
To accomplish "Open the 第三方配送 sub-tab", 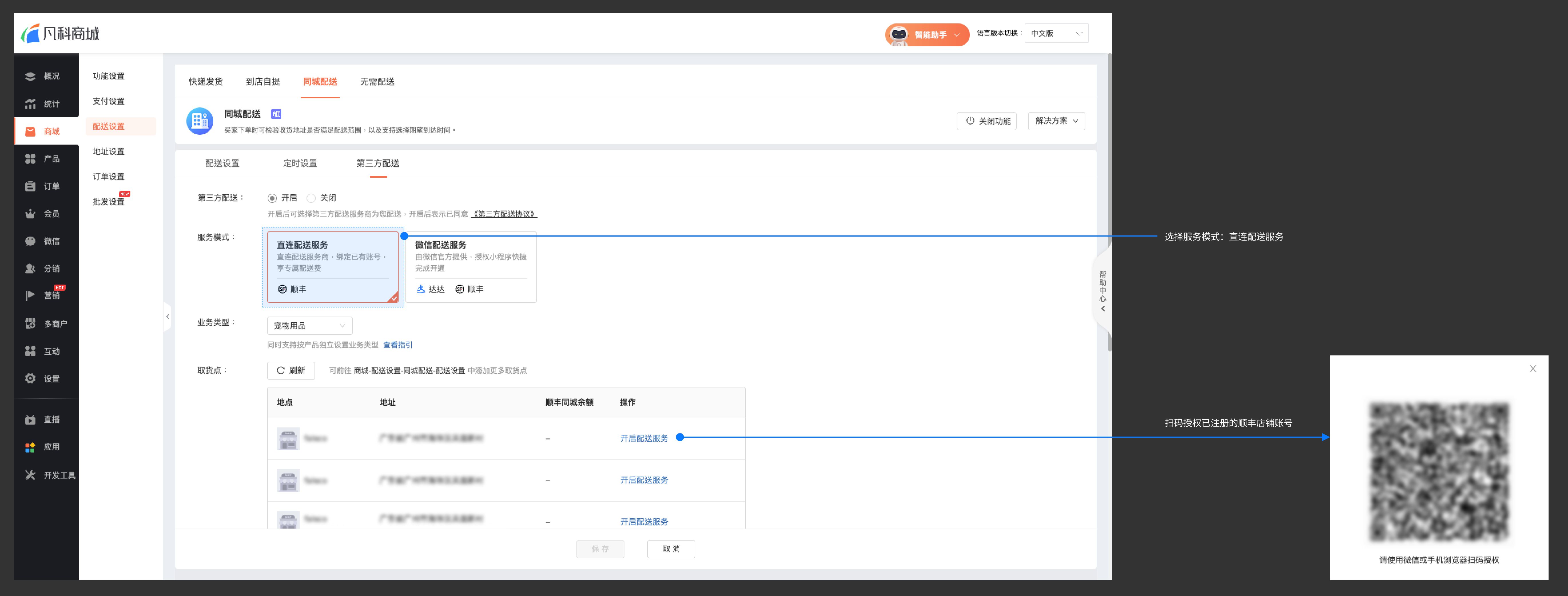I will point(378,164).
